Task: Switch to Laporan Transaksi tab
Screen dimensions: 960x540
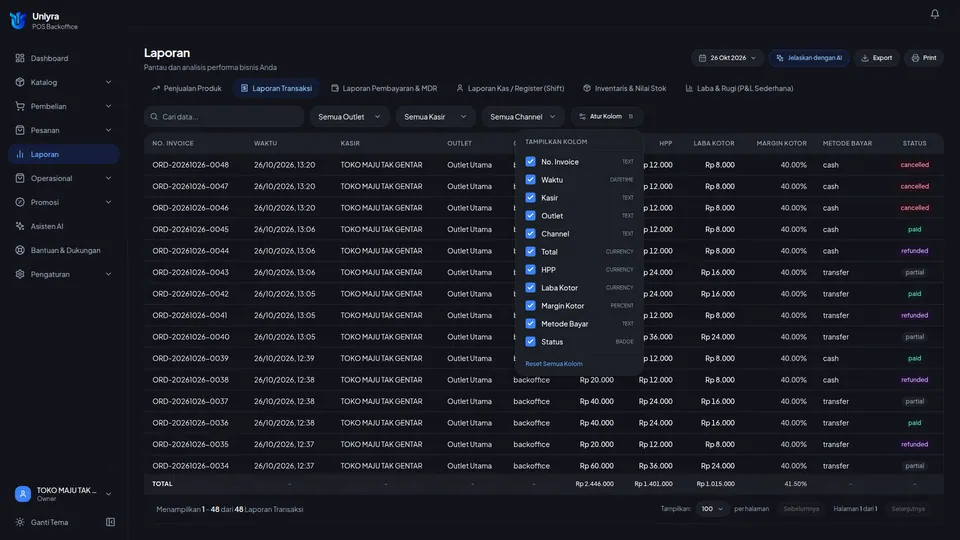Action: point(276,88)
